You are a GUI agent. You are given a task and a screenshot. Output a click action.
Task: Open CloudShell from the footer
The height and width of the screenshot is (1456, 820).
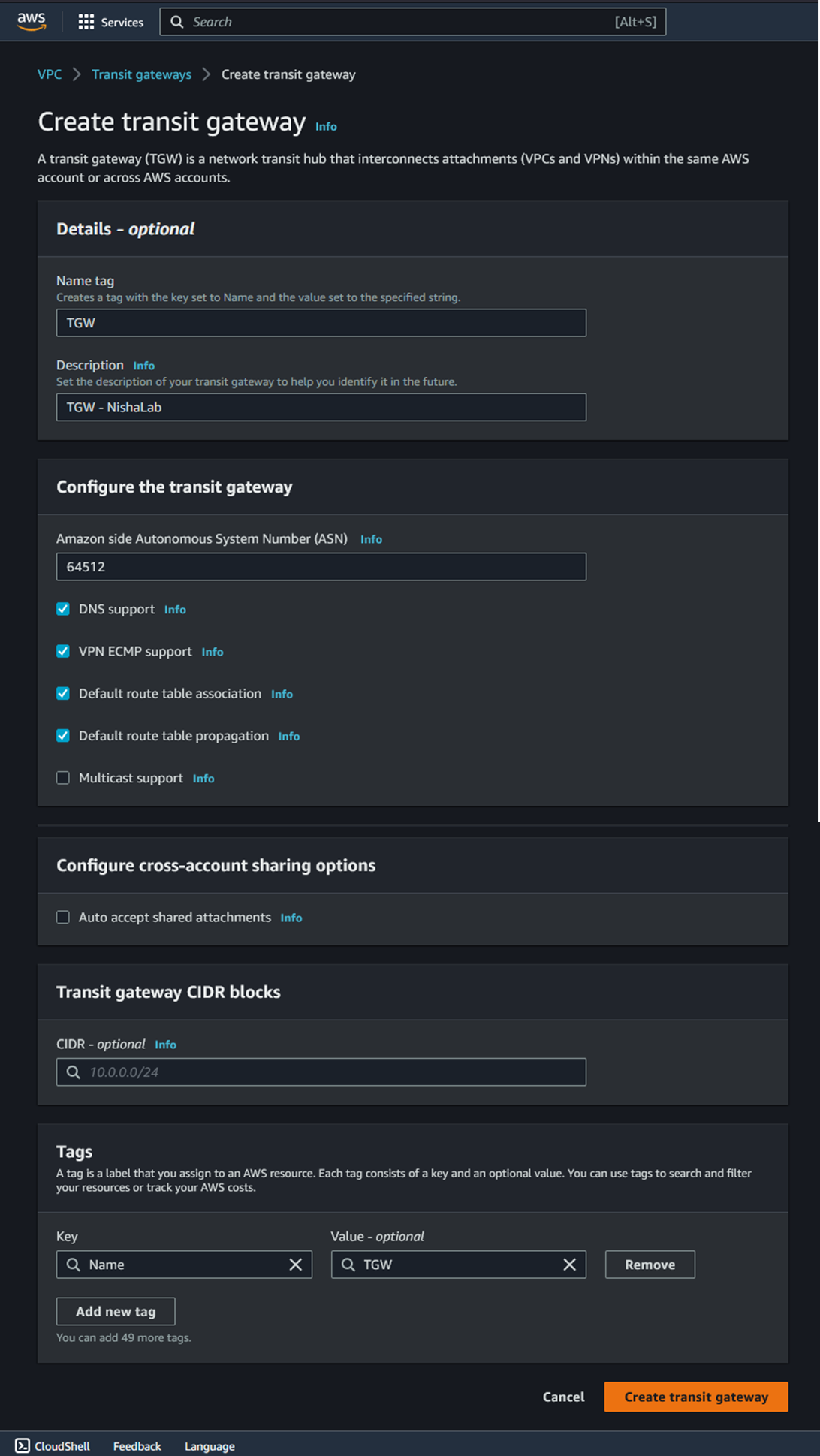pyautogui.click(x=53, y=1446)
